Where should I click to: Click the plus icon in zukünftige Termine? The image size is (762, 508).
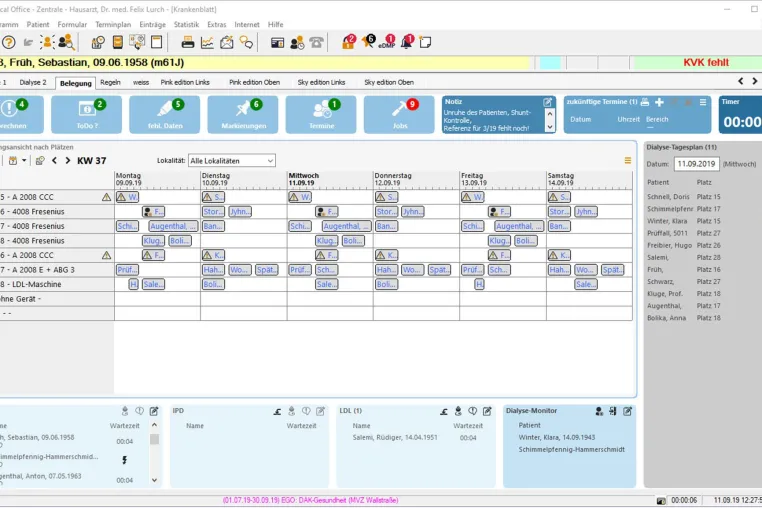coord(659,102)
